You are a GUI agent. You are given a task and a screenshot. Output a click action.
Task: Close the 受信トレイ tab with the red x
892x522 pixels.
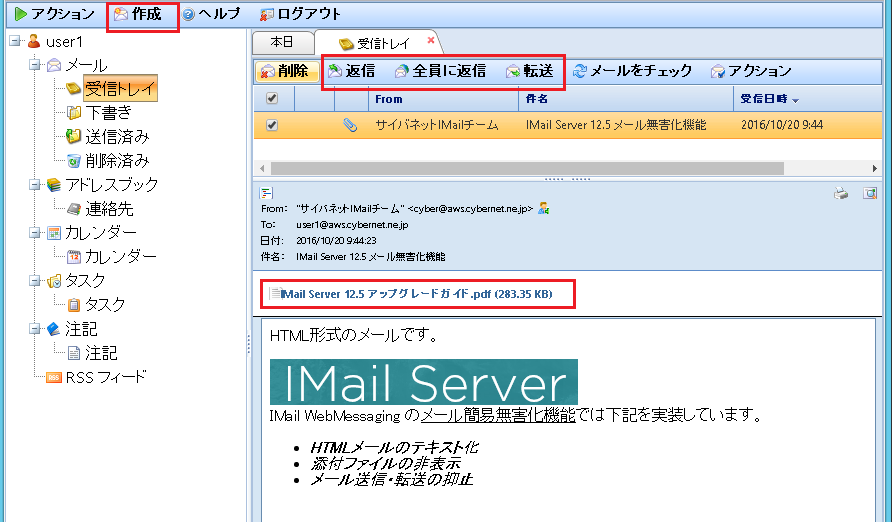coord(431,40)
